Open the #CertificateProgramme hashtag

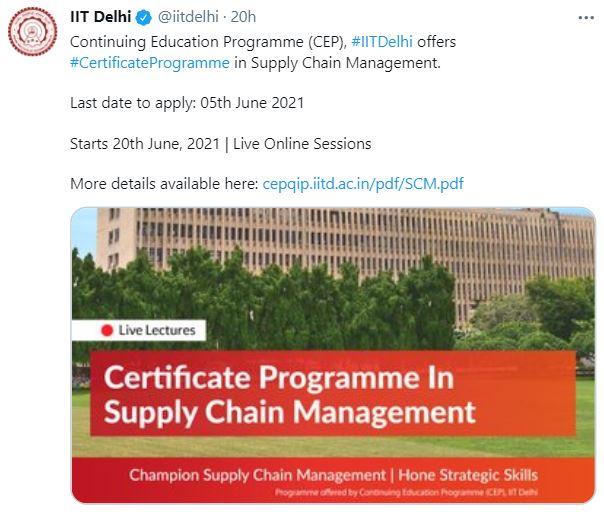(143, 64)
